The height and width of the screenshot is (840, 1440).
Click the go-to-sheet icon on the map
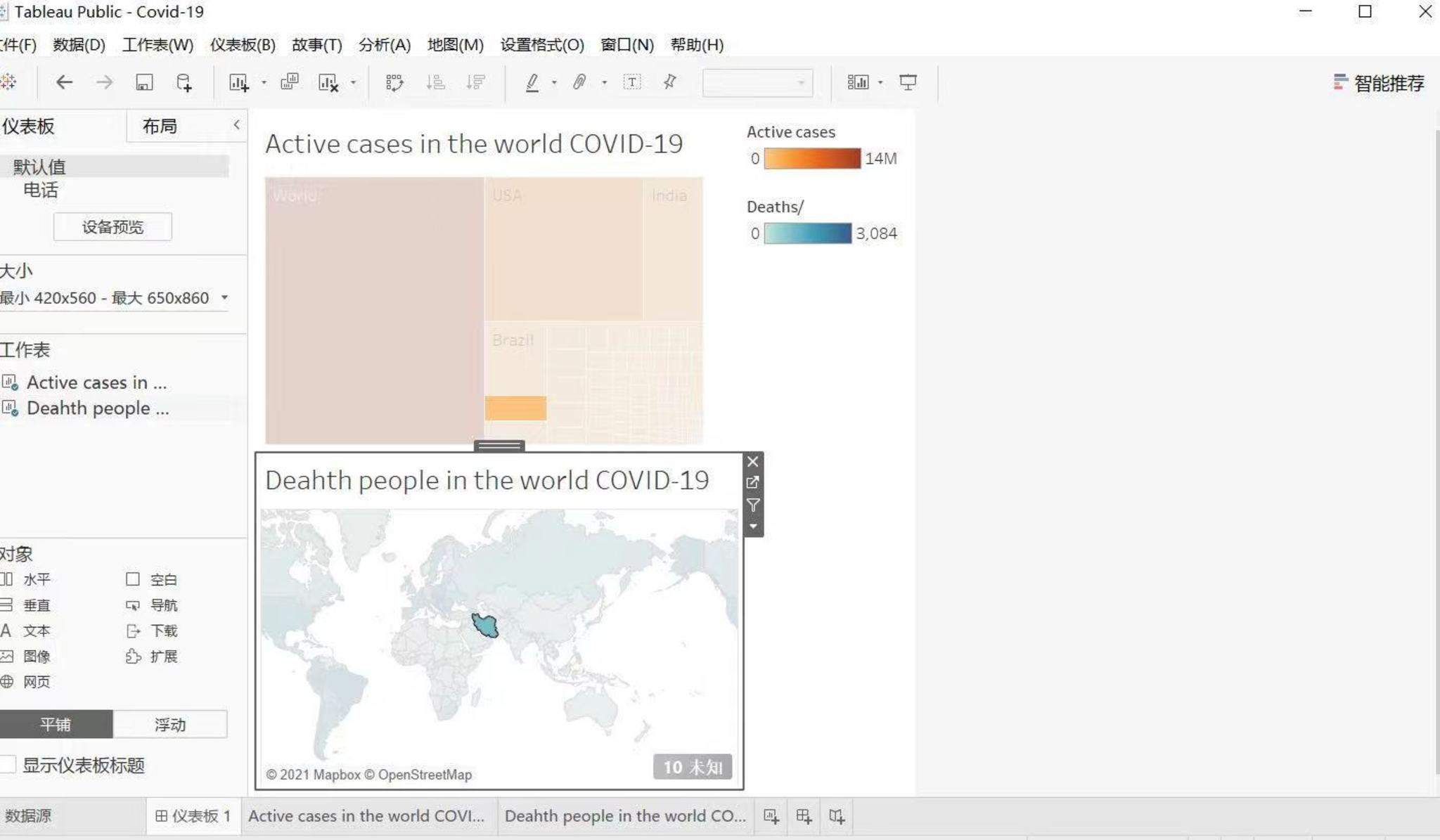tap(753, 483)
